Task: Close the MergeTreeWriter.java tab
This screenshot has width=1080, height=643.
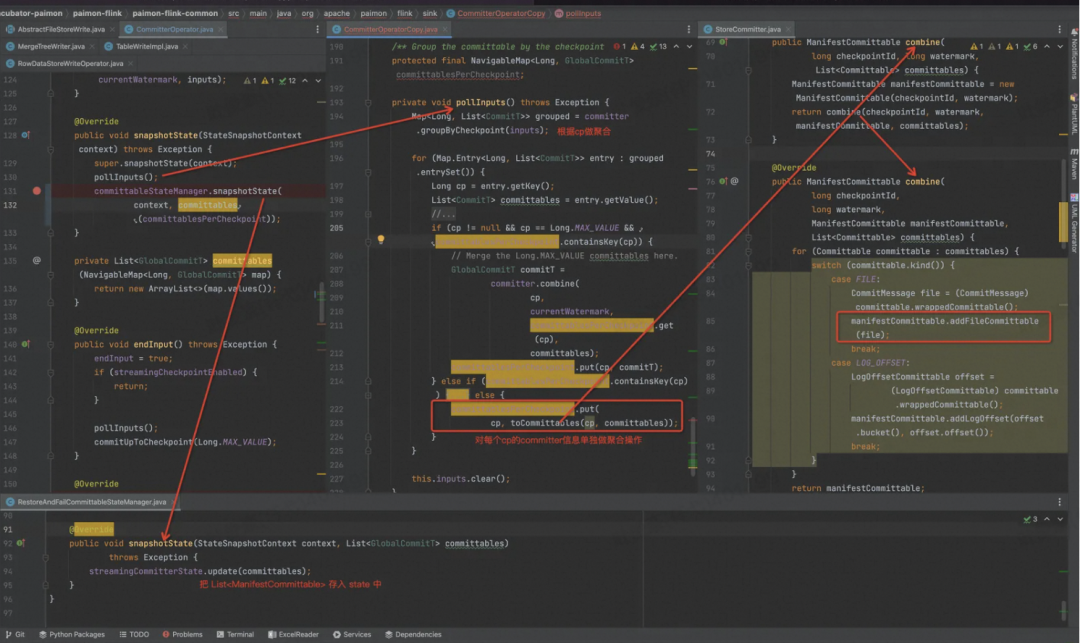Action: tap(93, 46)
